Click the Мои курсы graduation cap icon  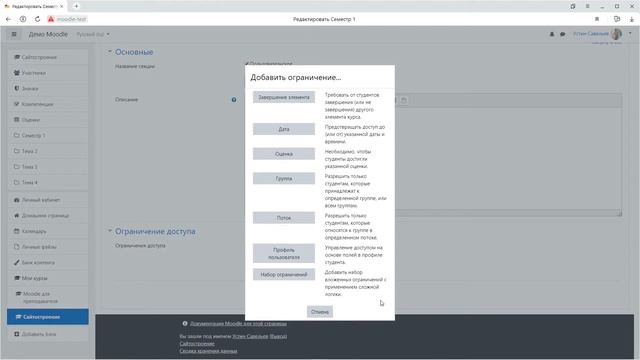tap(17, 278)
